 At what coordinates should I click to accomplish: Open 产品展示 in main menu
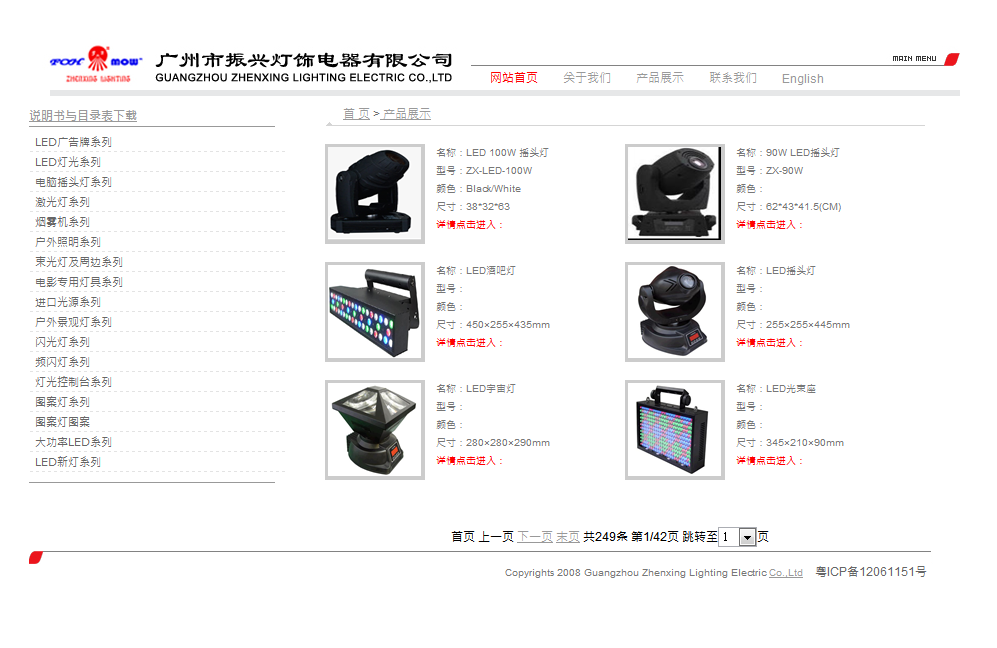click(660, 78)
